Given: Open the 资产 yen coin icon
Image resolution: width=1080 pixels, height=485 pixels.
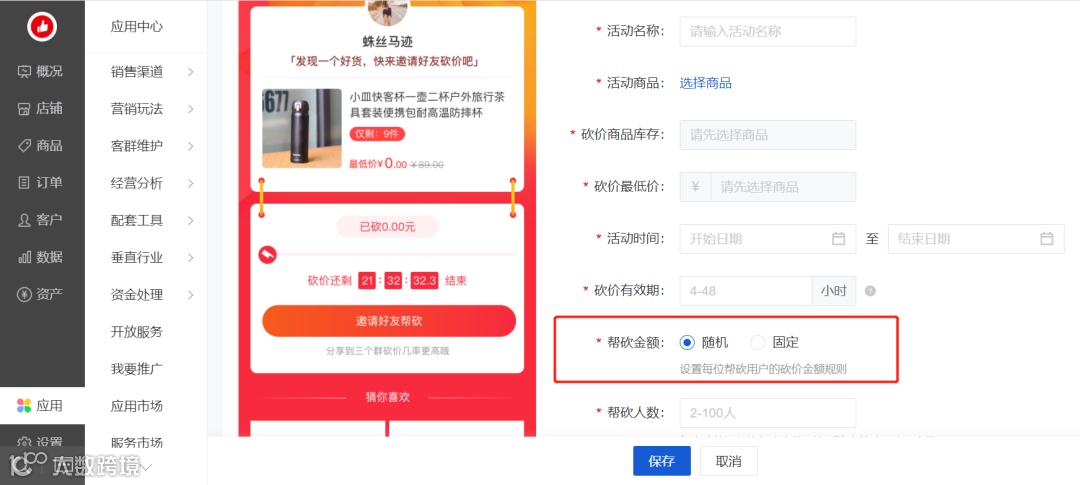Looking at the screenshot, I should pyautogui.click(x=24, y=294).
